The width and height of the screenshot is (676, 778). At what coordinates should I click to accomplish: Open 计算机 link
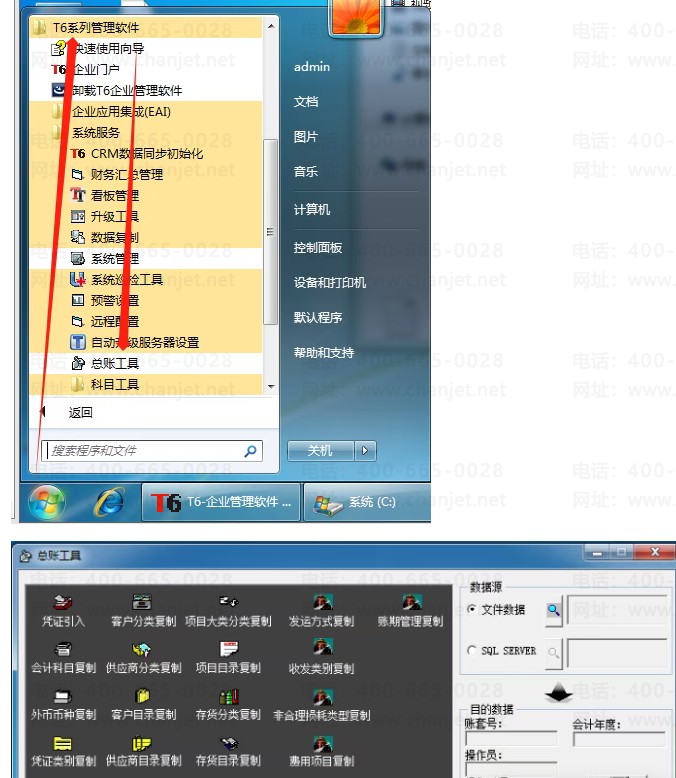[x=312, y=209]
